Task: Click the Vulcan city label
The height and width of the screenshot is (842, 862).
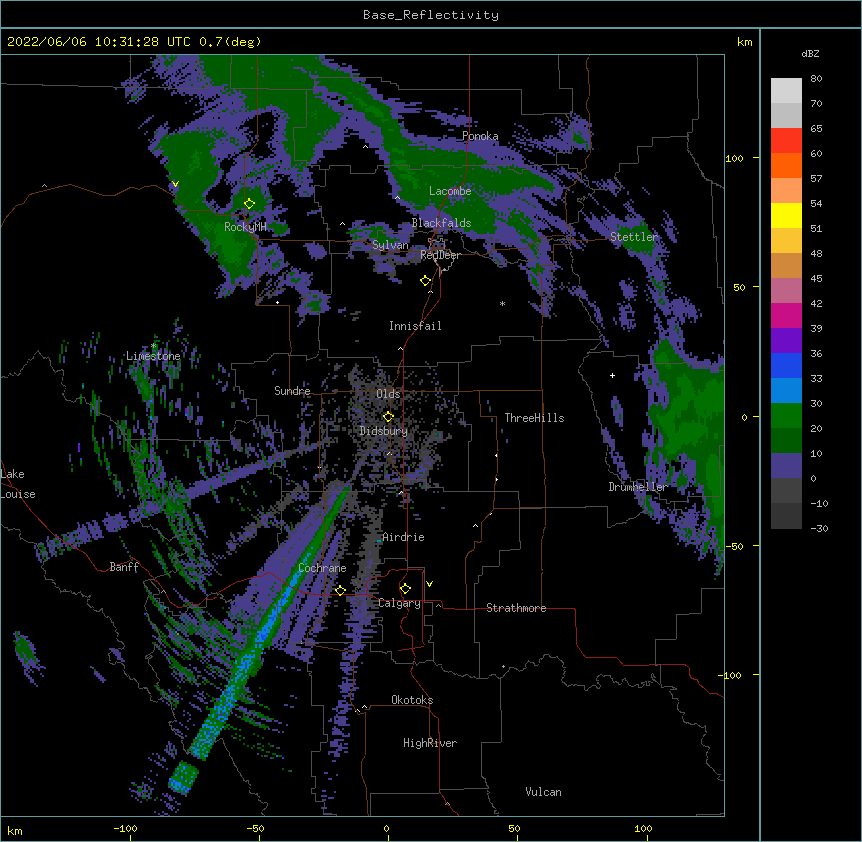Action: (543, 792)
